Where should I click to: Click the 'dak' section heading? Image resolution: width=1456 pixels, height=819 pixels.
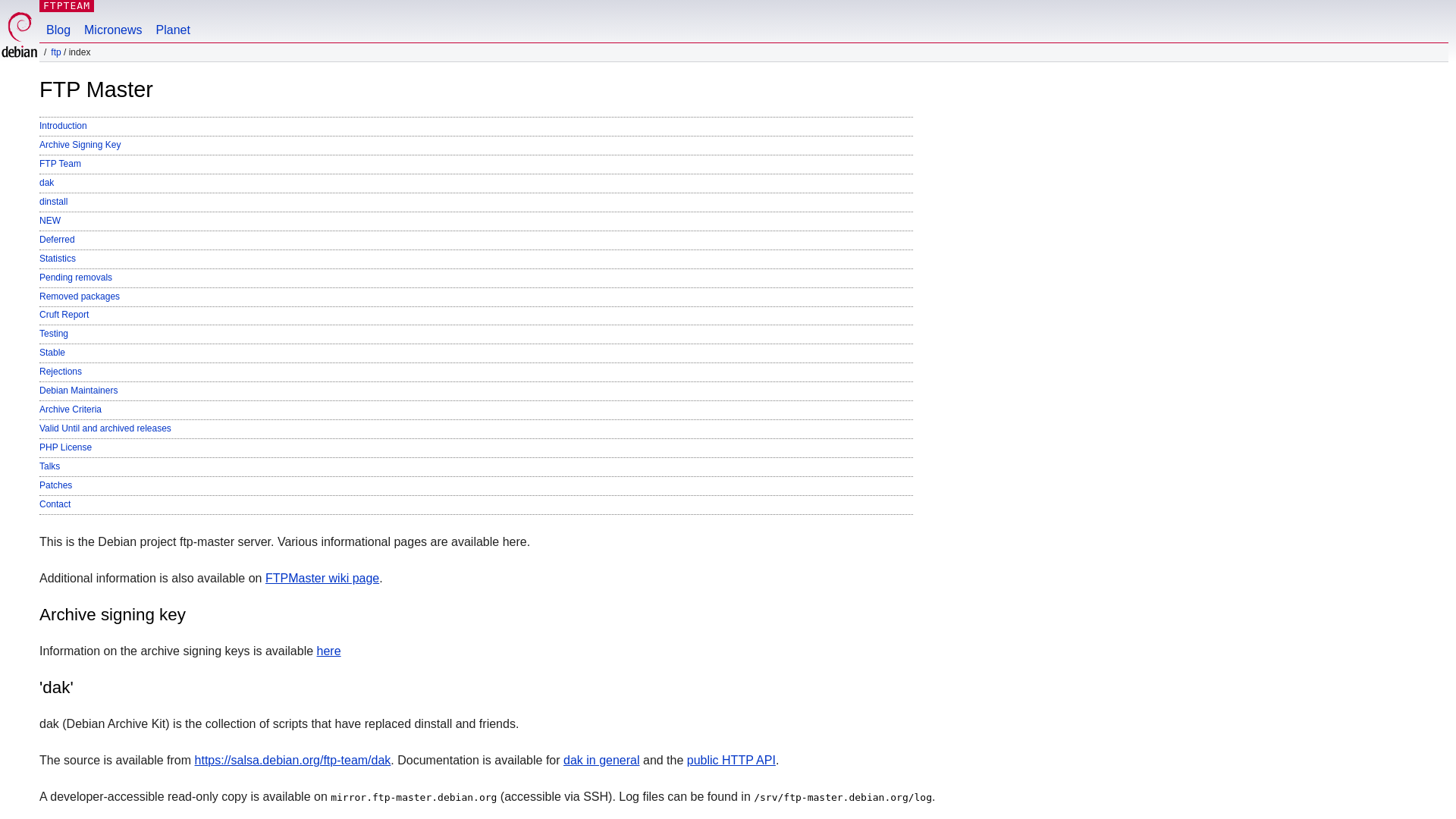[56, 688]
